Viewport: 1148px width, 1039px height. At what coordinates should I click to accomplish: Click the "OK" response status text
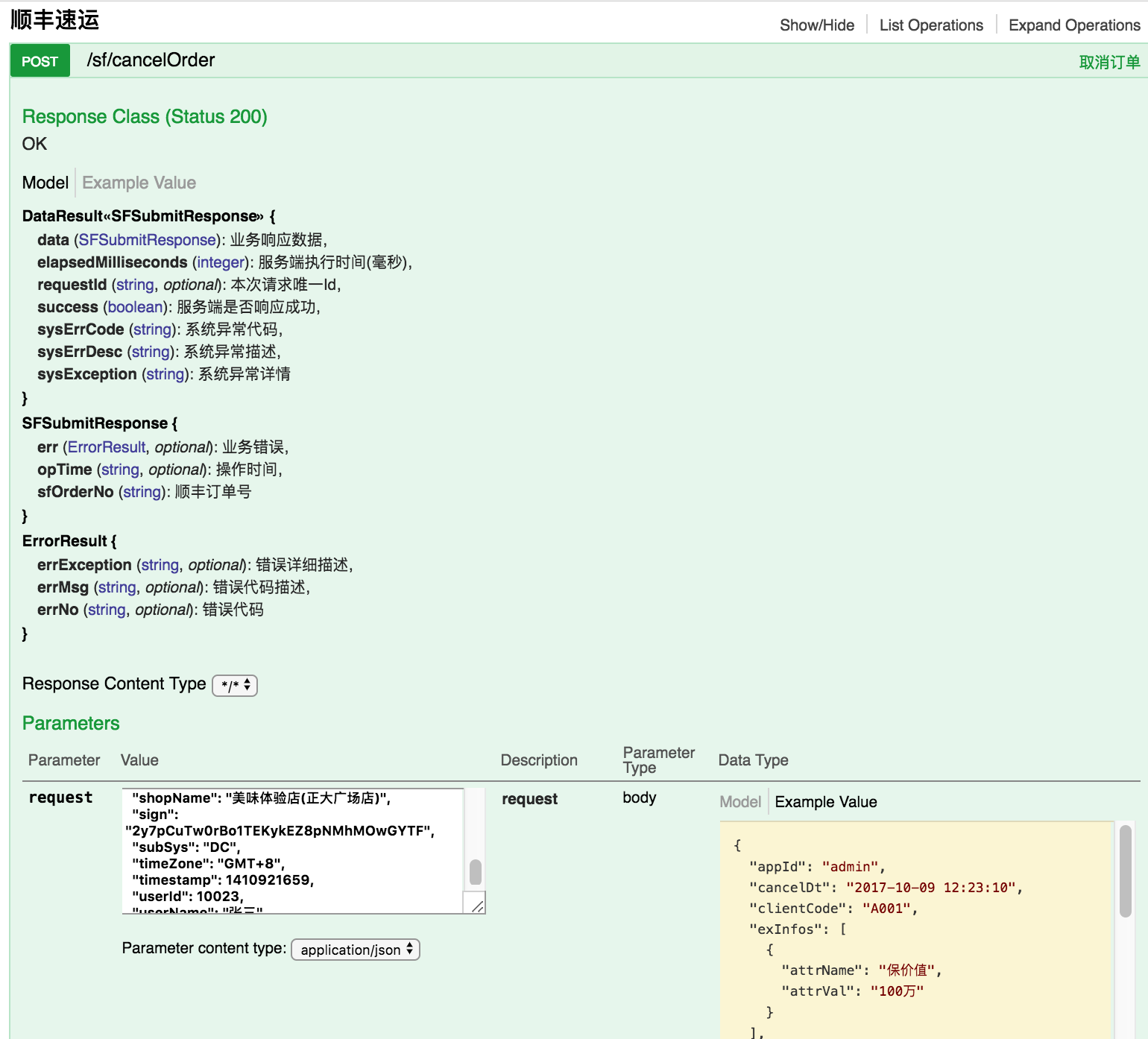click(x=34, y=144)
